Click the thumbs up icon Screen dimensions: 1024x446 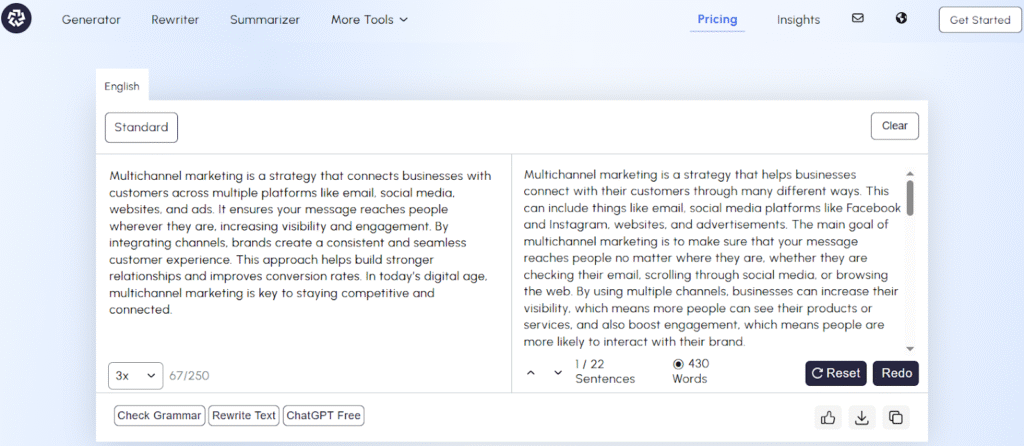tap(827, 417)
